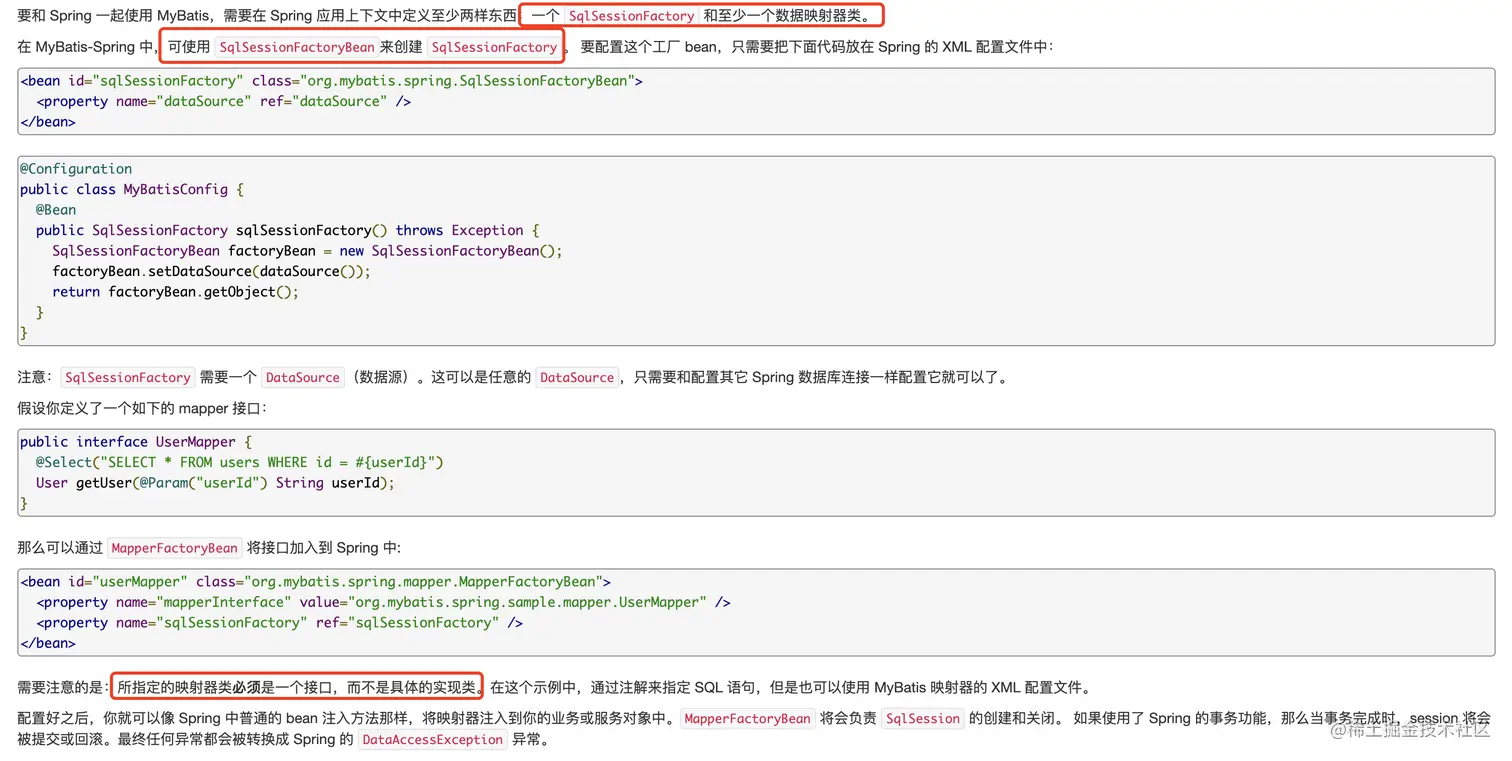Click closing </bean> tag under dataSource property
The width and height of the screenshot is (1512, 761).
tap(48, 121)
